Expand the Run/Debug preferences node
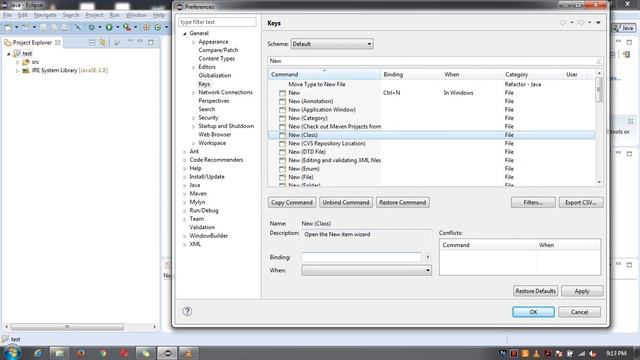The image size is (640, 360). pyautogui.click(x=185, y=211)
